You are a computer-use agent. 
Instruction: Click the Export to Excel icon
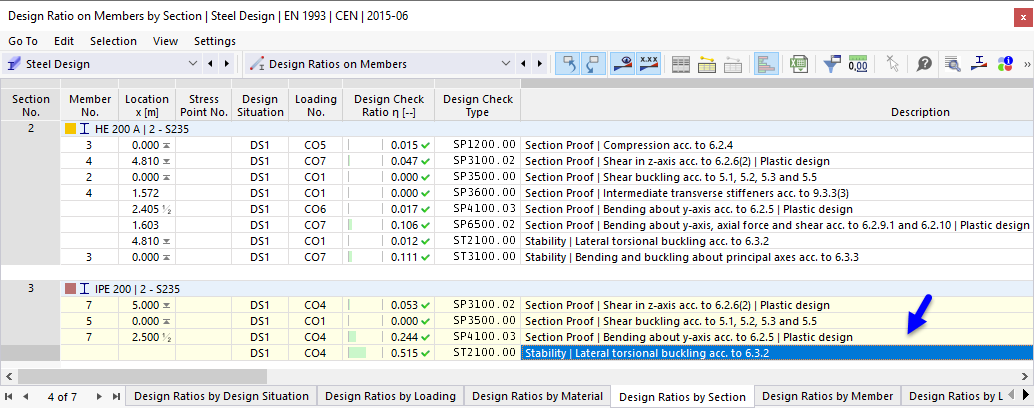(799, 64)
